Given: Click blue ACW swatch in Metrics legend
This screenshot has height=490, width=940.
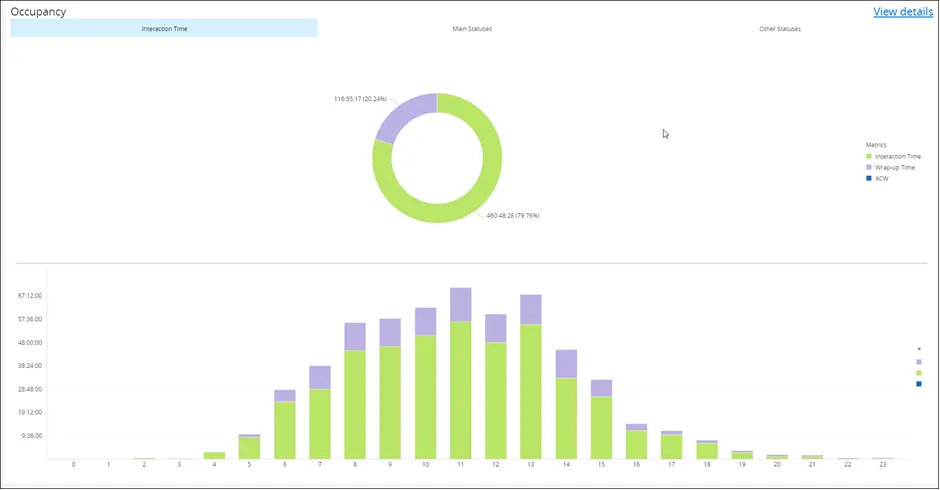Looking at the screenshot, I should [869, 178].
